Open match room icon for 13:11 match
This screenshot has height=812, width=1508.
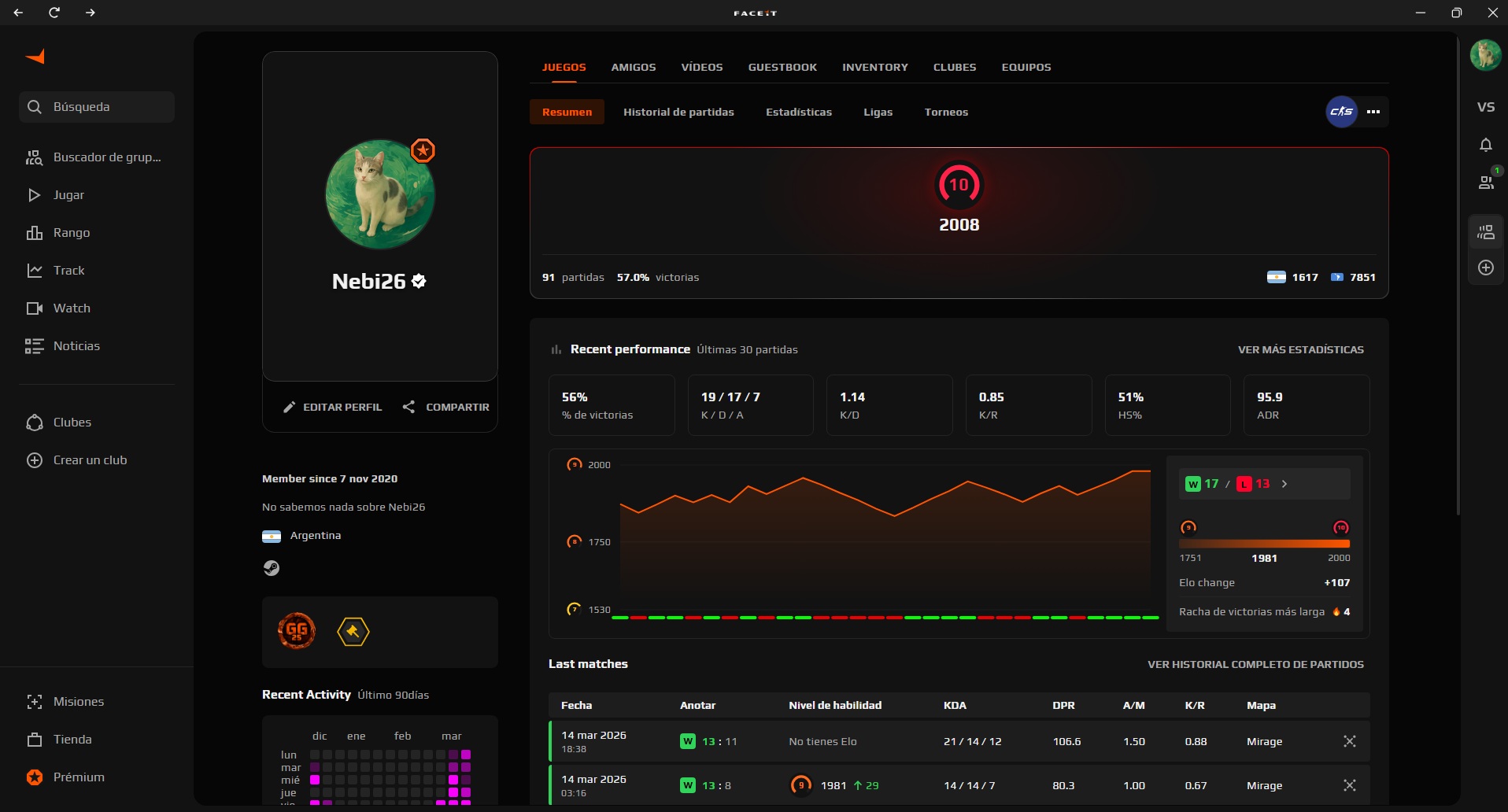(1350, 741)
